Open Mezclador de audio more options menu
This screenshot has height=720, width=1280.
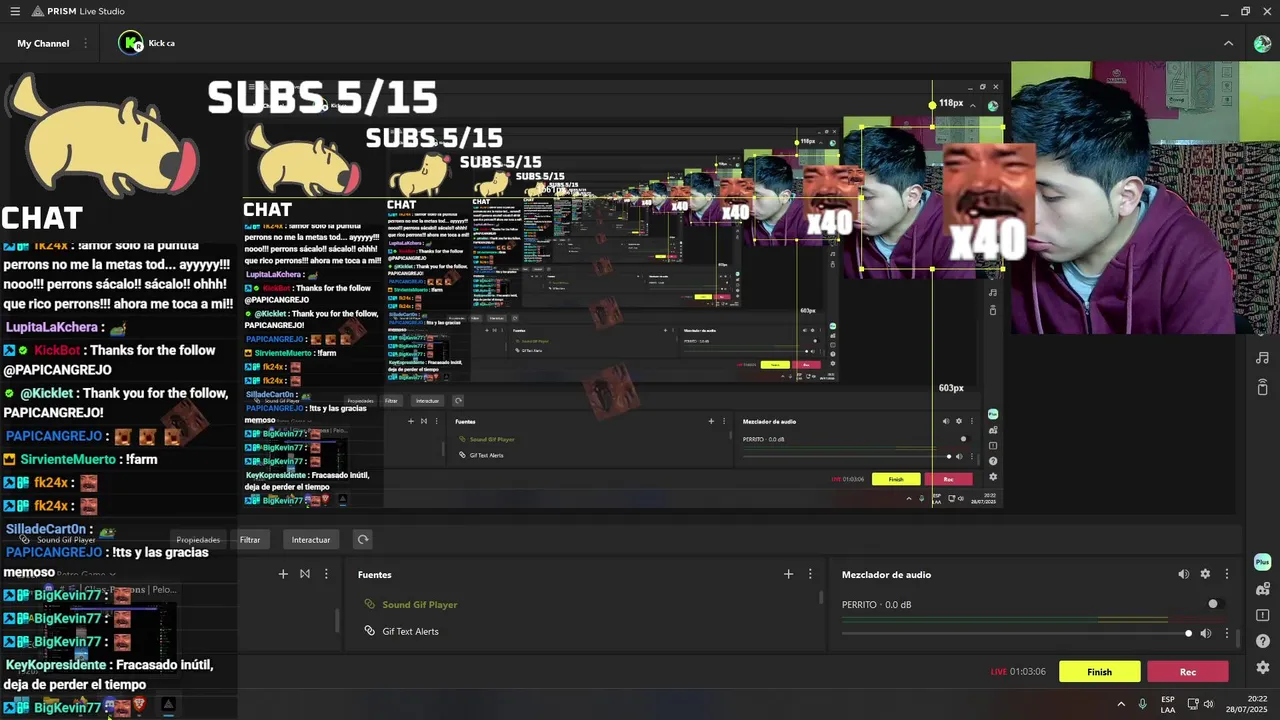point(1227,574)
